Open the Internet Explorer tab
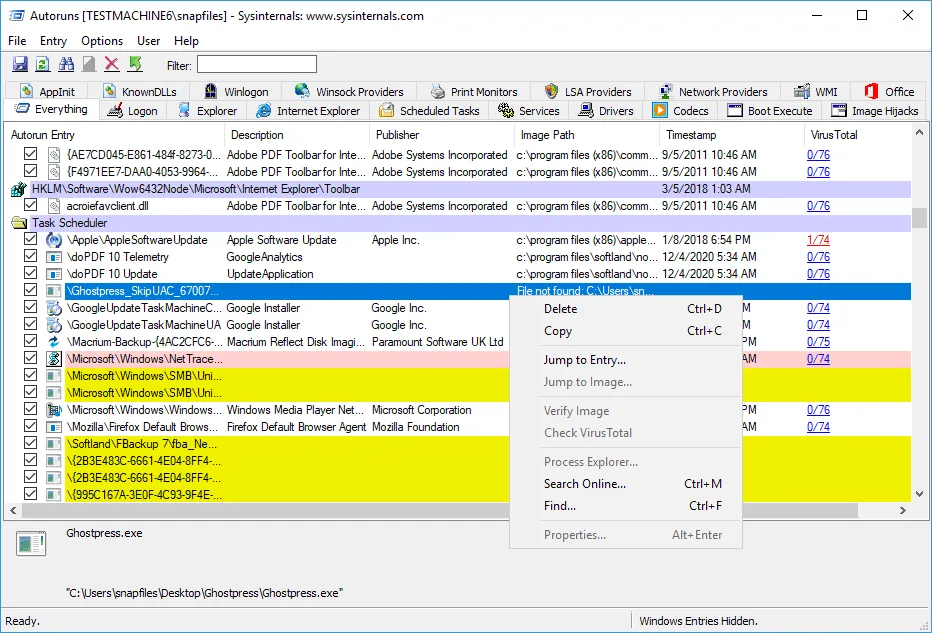 (308, 111)
